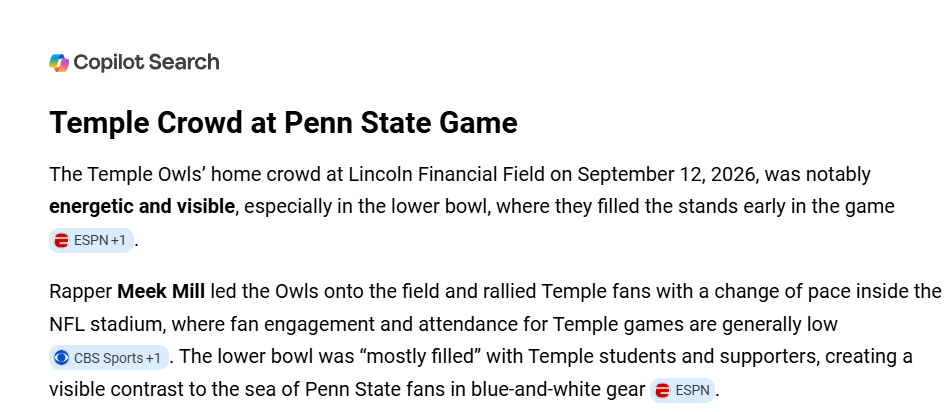Open the final ESPN citation after blue-and-white gear
This screenshot has width=947, height=412.
[682, 390]
